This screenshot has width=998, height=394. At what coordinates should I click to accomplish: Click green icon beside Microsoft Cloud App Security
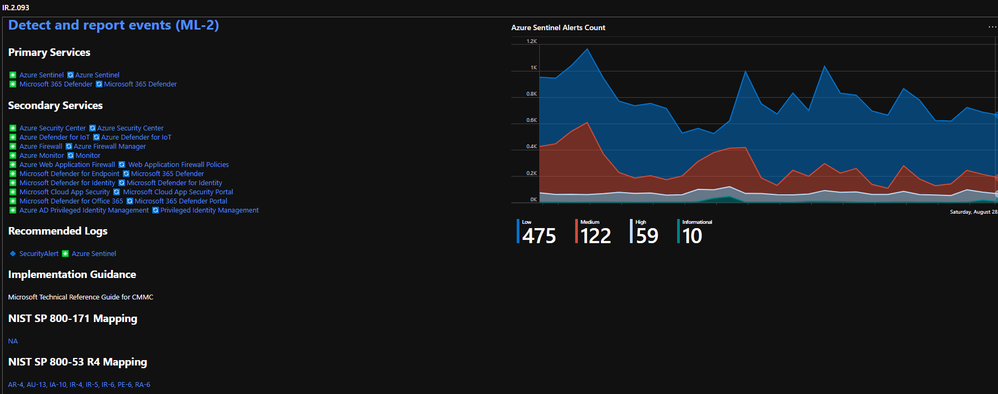tap(12, 192)
